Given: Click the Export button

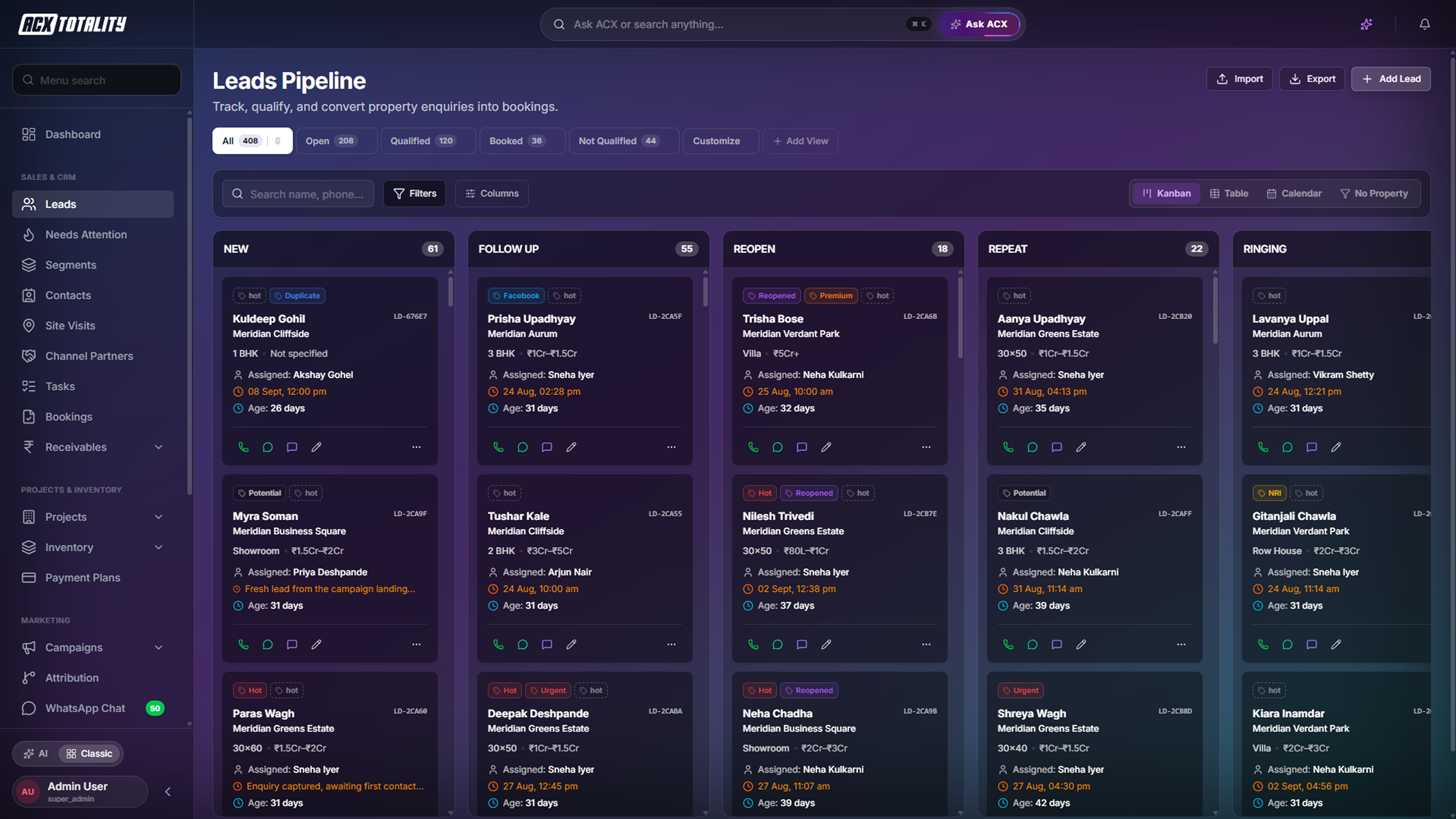Looking at the screenshot, I should pos(1312,79).
